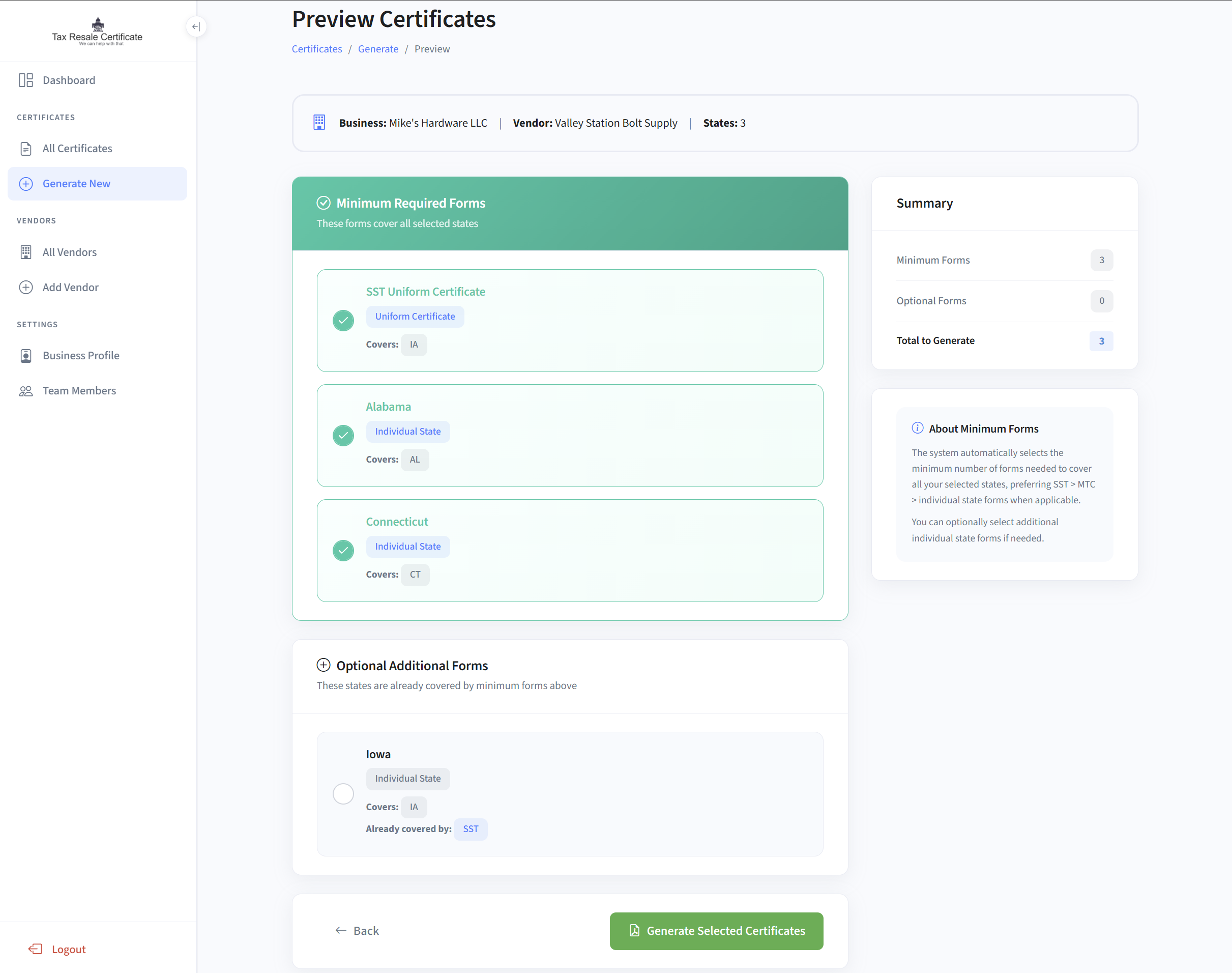Select the All Certificates document icon
The image size is (1232, 973).
tap(25, 148)
